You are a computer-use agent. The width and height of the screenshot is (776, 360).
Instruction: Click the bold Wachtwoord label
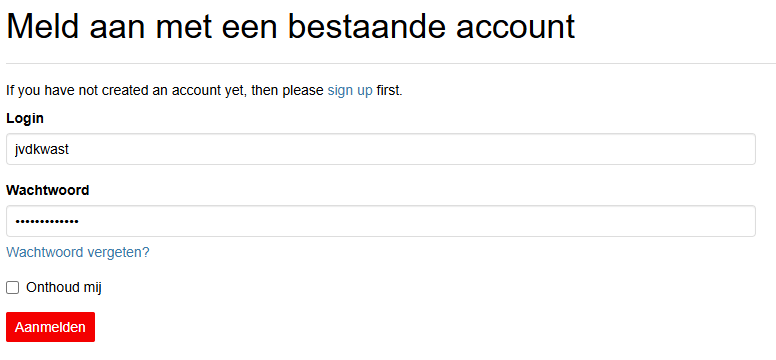coord(48,190)
